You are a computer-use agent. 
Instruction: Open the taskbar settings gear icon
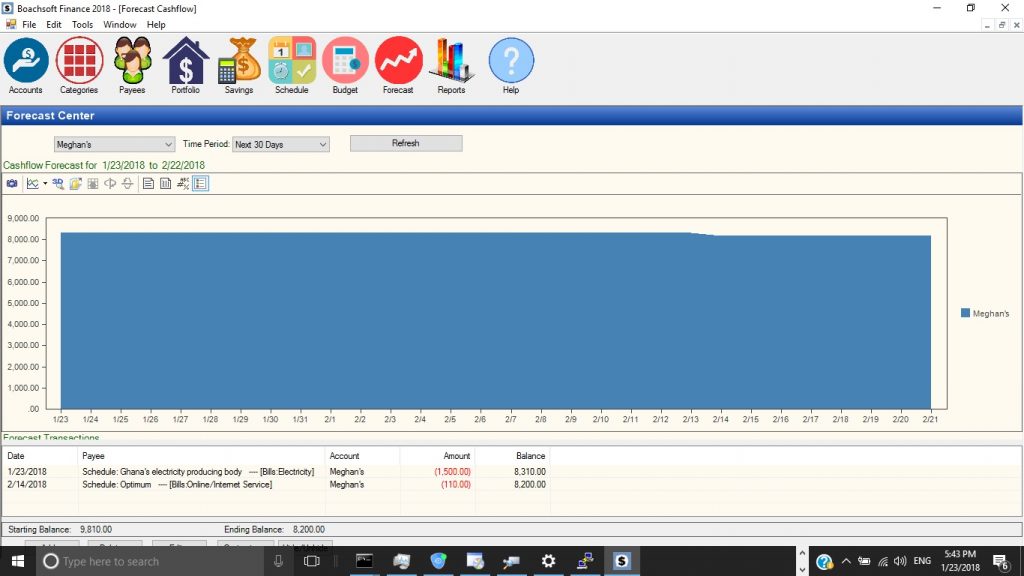(x=549, y=561)
